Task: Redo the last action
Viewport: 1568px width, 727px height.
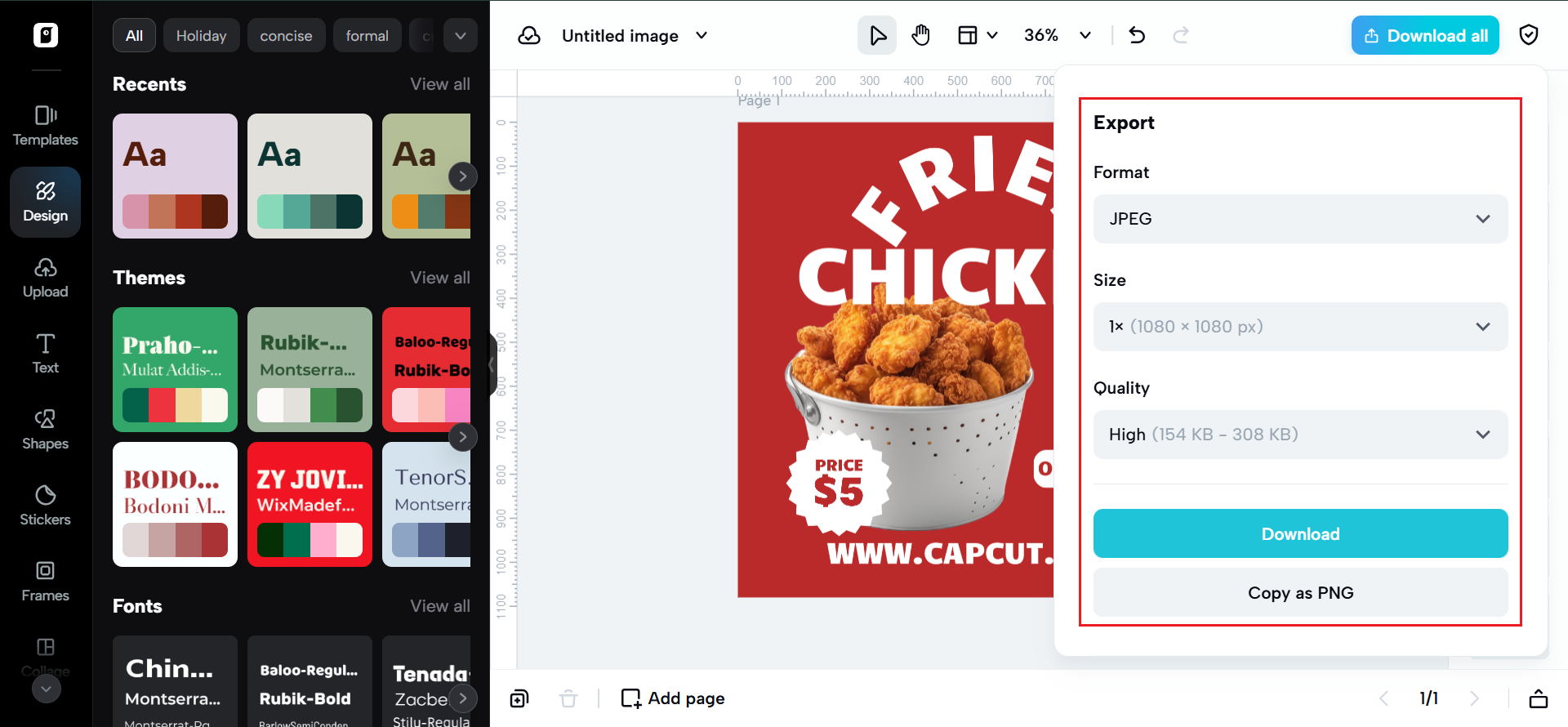Action: pyautogui.click(x=1181, y=35)
